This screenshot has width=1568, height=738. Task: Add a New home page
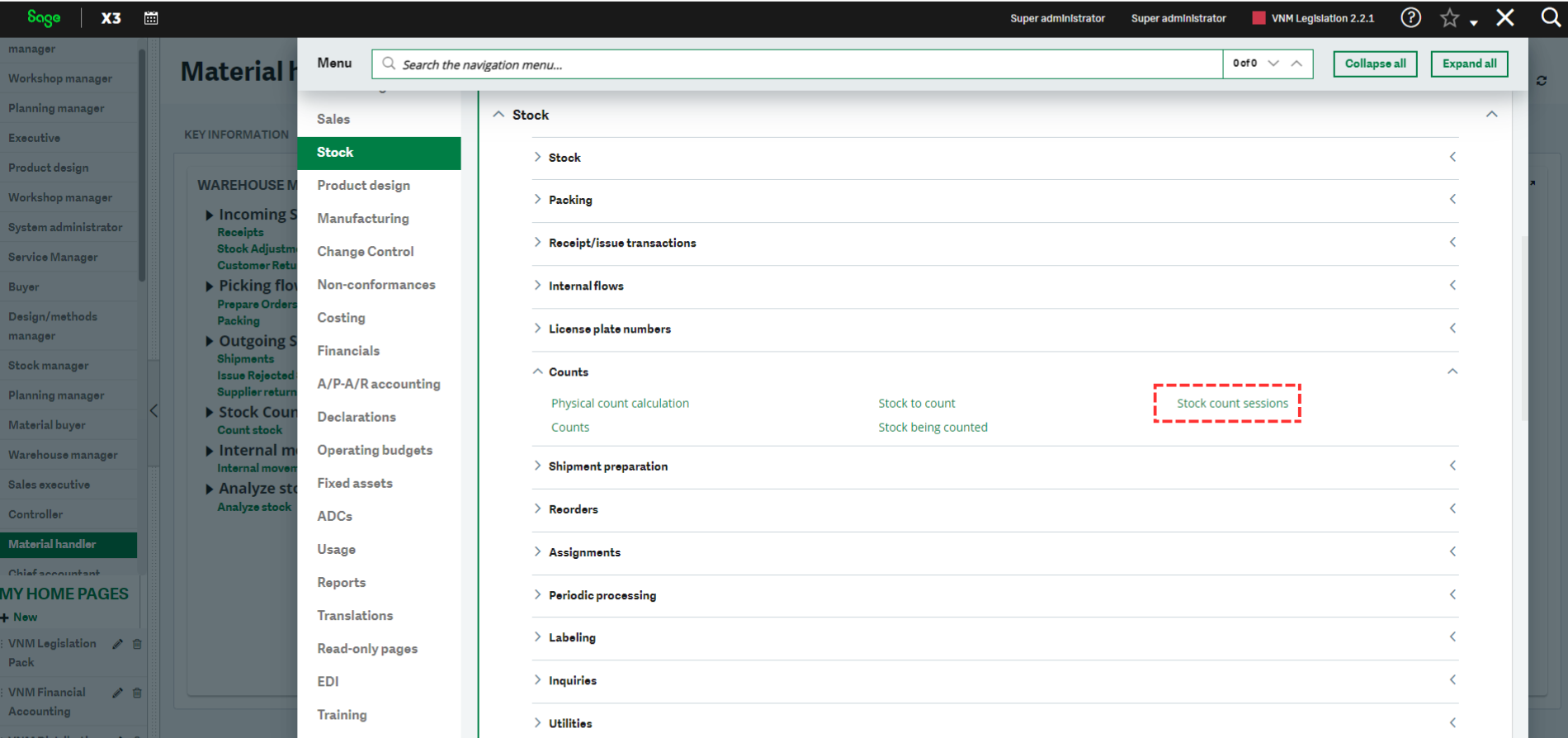(19, 617)
